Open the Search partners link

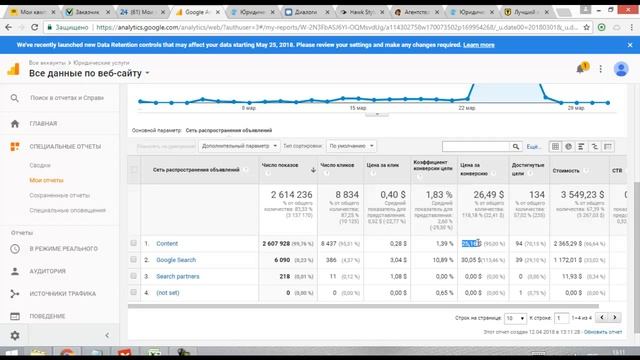(178, 276)
